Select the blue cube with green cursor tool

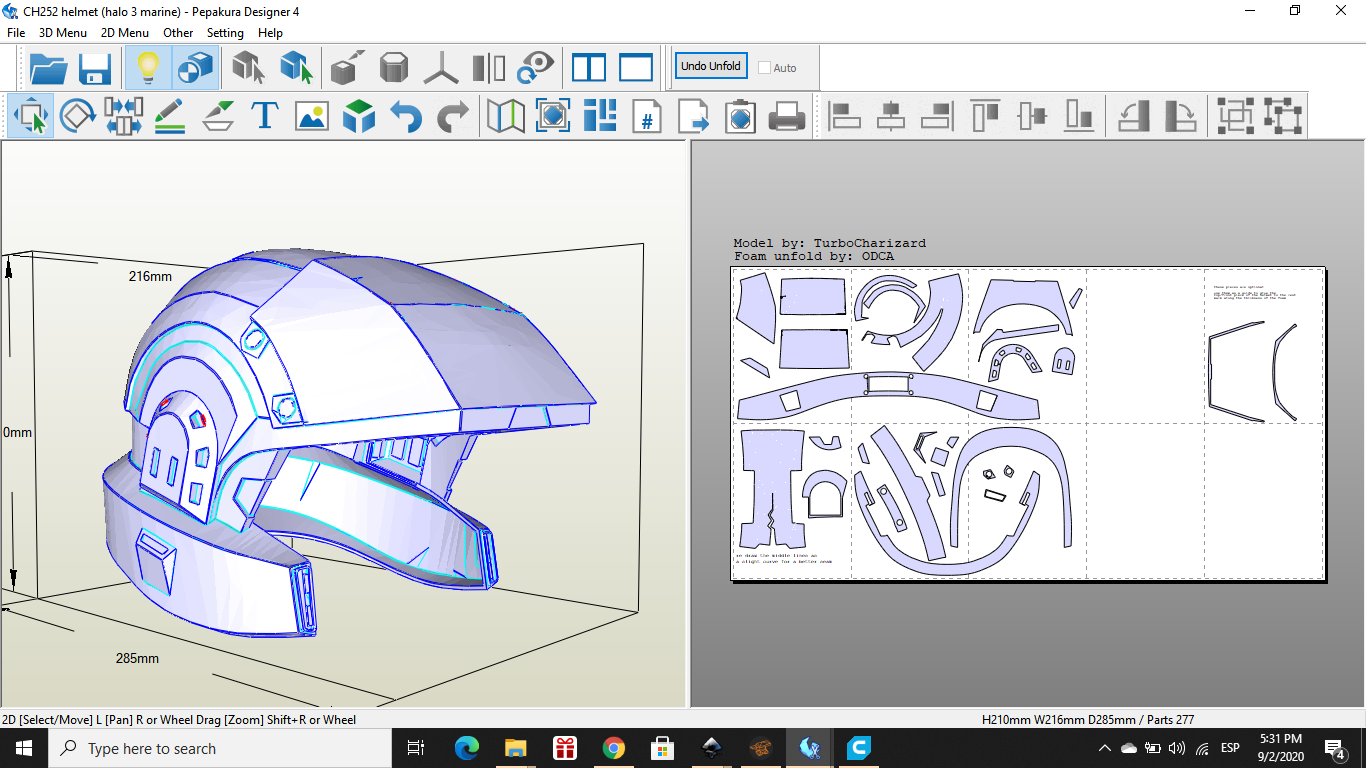pyautogui.click(x=296, y=68)
